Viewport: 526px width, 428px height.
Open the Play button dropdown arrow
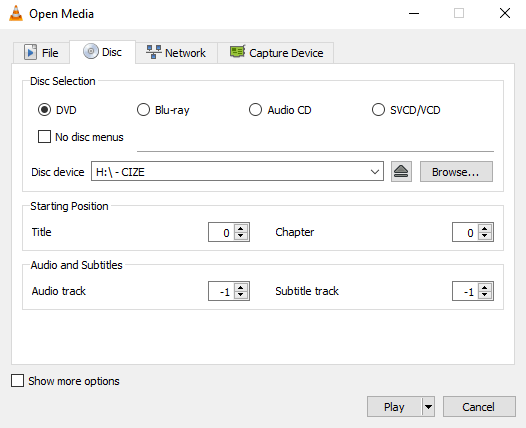tap(428, 407)
